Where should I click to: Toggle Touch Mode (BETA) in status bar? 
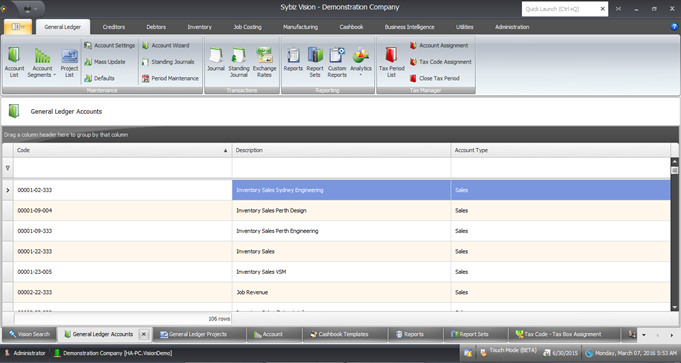(x=508, y=352)
